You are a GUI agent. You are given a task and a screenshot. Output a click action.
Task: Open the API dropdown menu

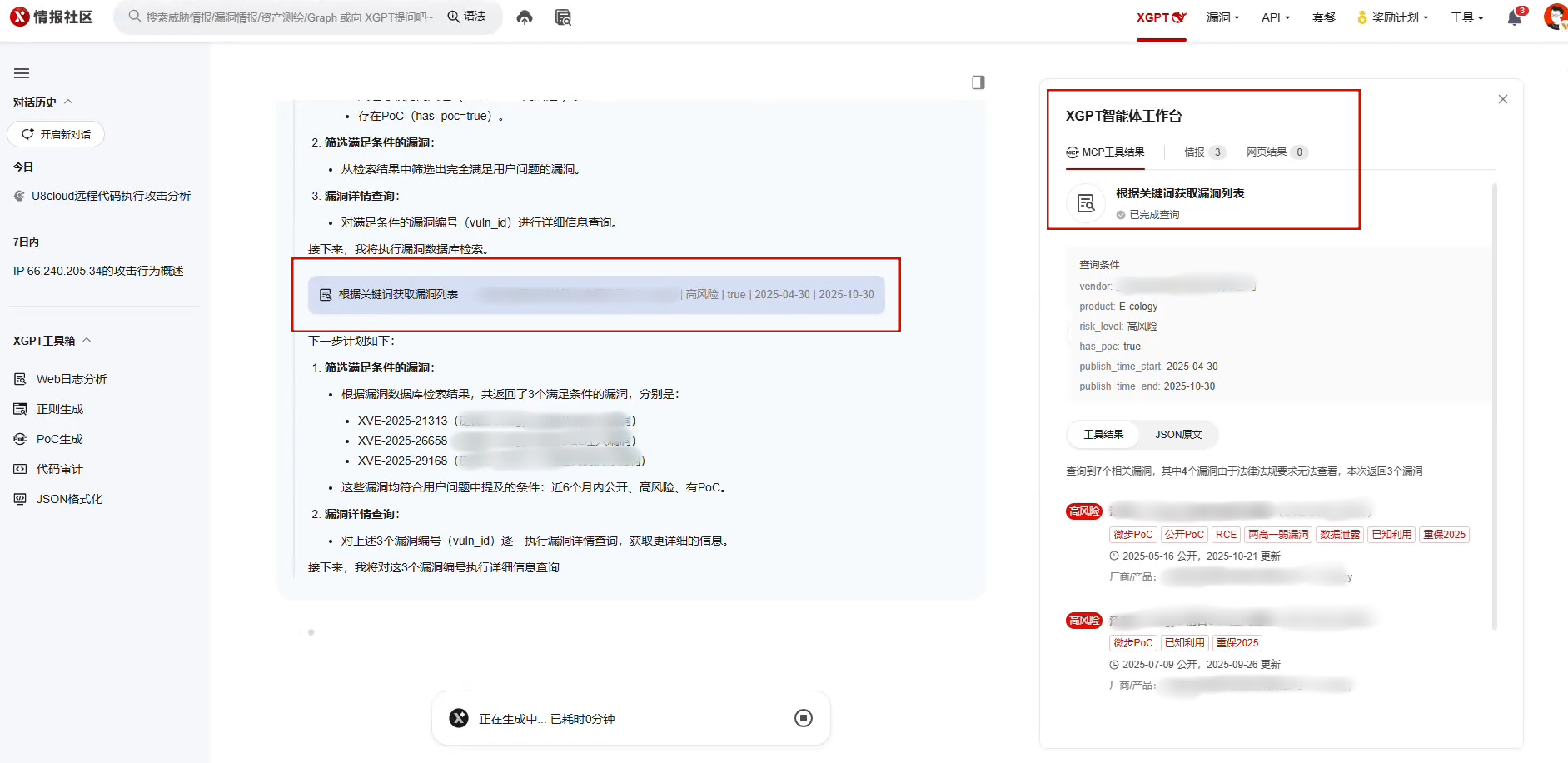click(1275, 17)
